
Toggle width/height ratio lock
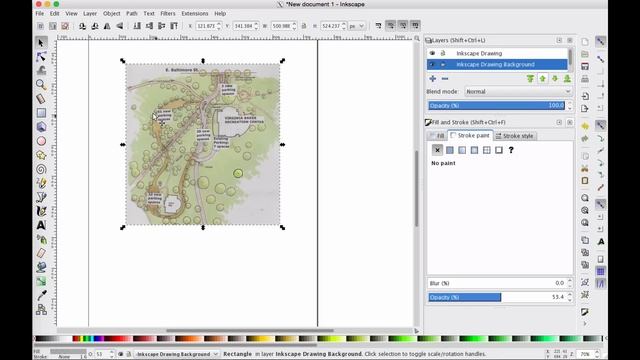(304, 26)
